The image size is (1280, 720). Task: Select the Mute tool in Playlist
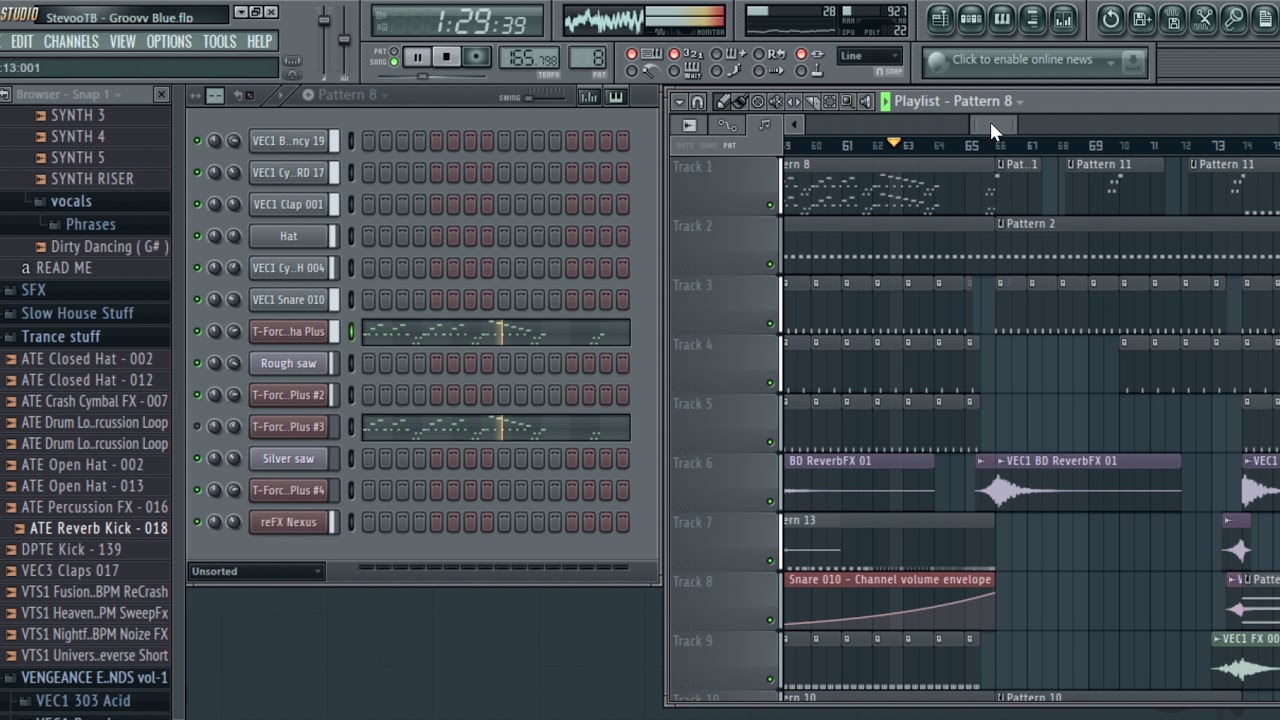pos(775,101)
